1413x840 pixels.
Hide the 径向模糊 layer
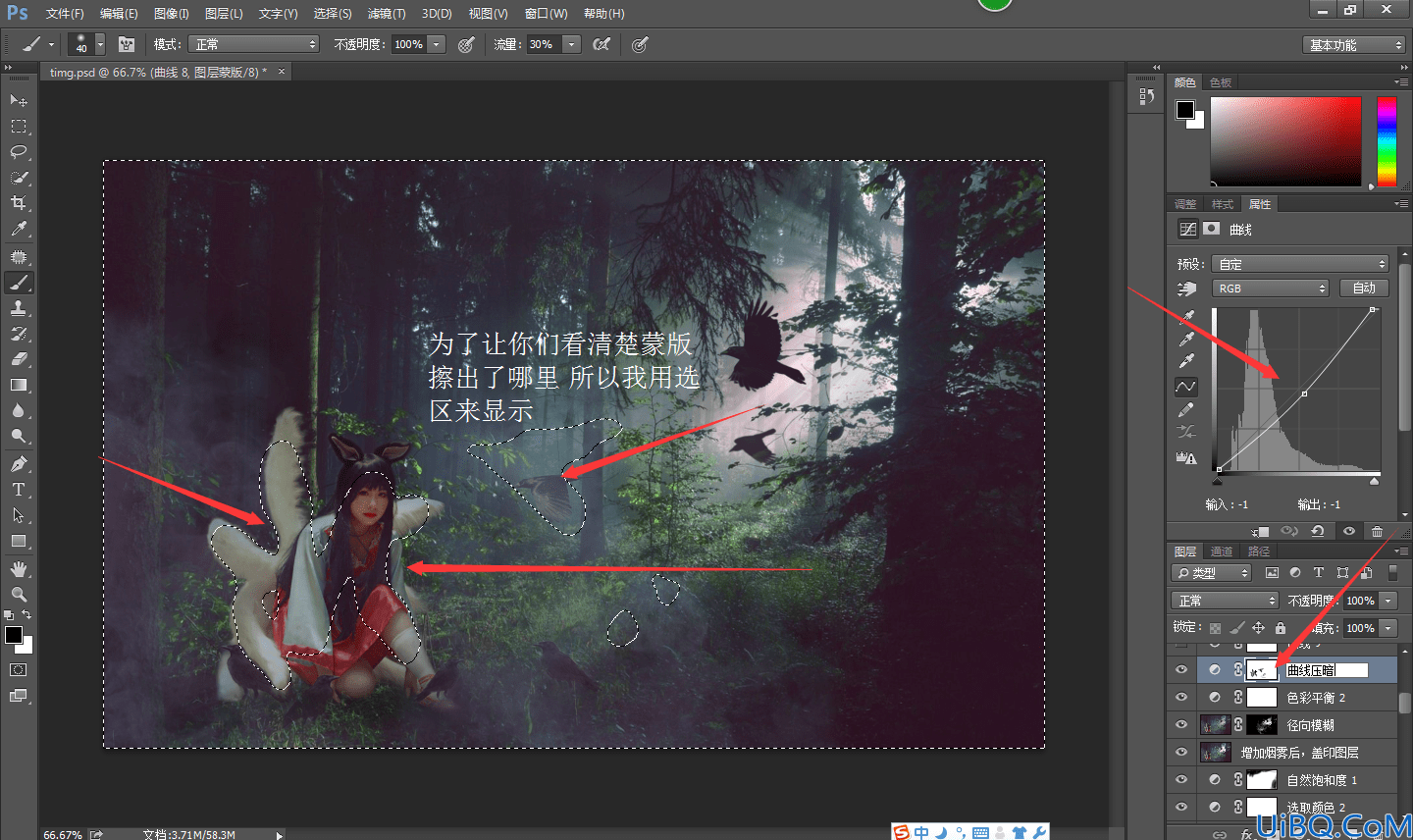(1181, 725)
